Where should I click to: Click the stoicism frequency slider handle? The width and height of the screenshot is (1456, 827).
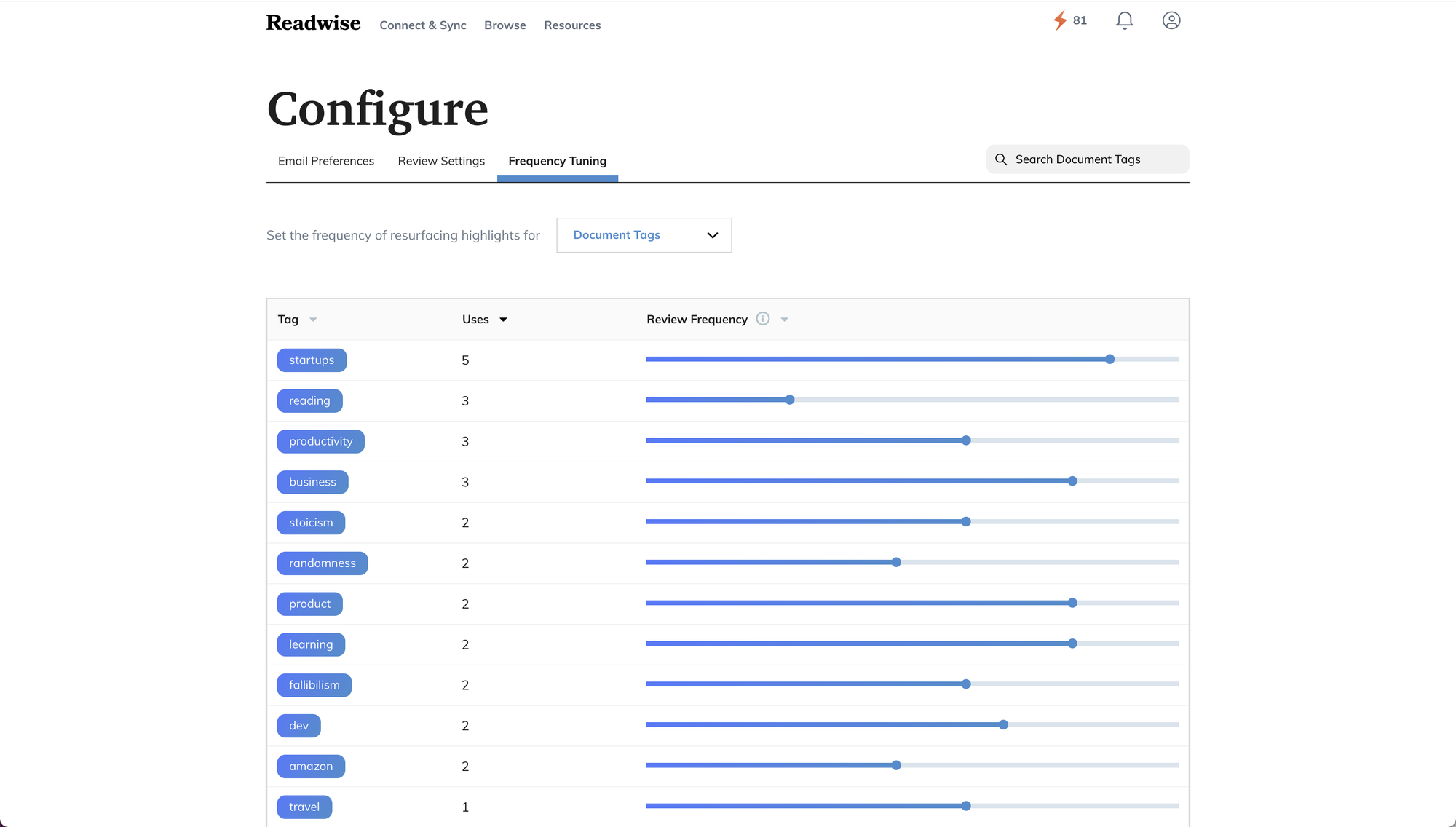(x=966, y=522)
